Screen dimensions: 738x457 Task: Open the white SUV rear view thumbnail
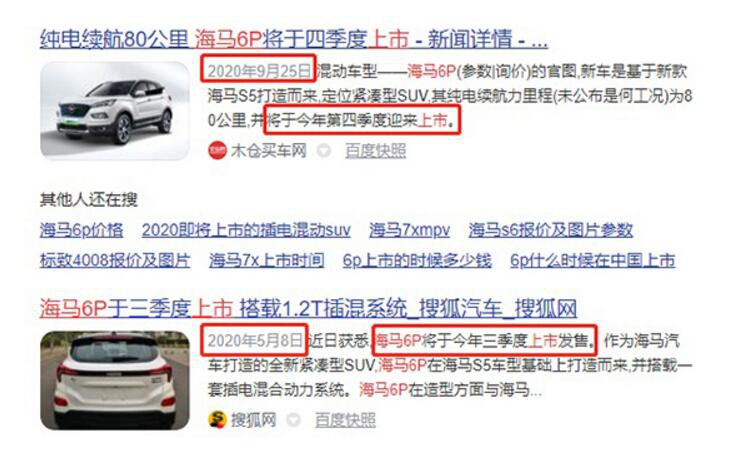pos(115,380)
